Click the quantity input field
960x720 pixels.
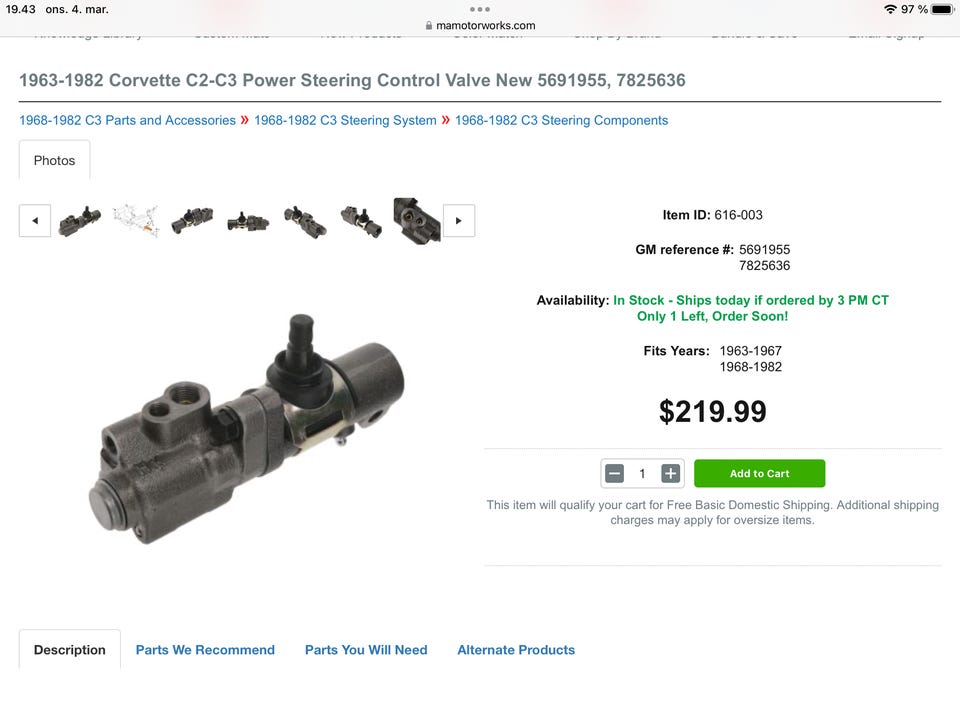(x=642, y=473)
